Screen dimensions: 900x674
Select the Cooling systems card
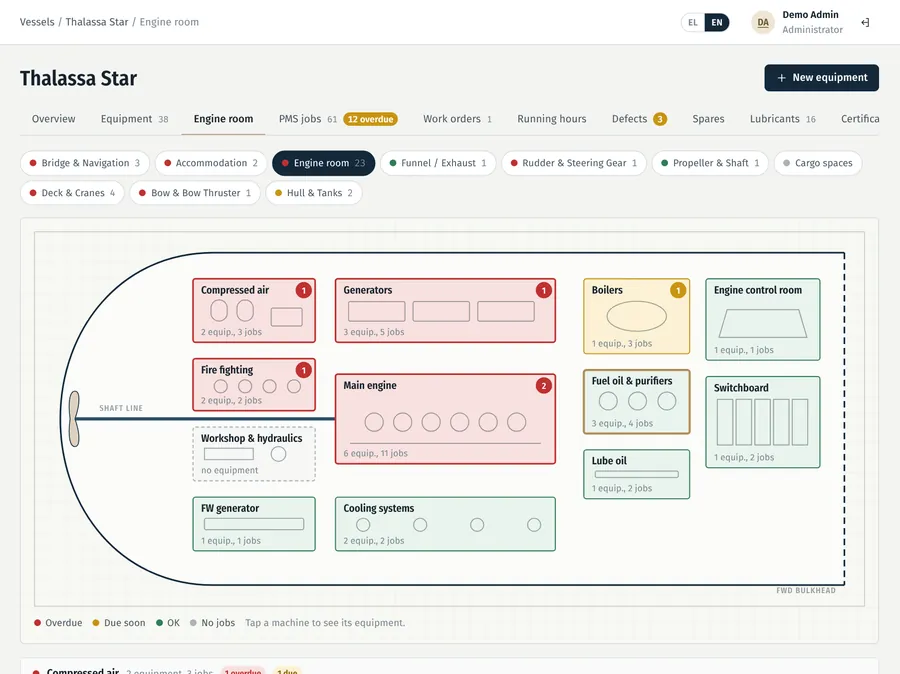point(445,524)
